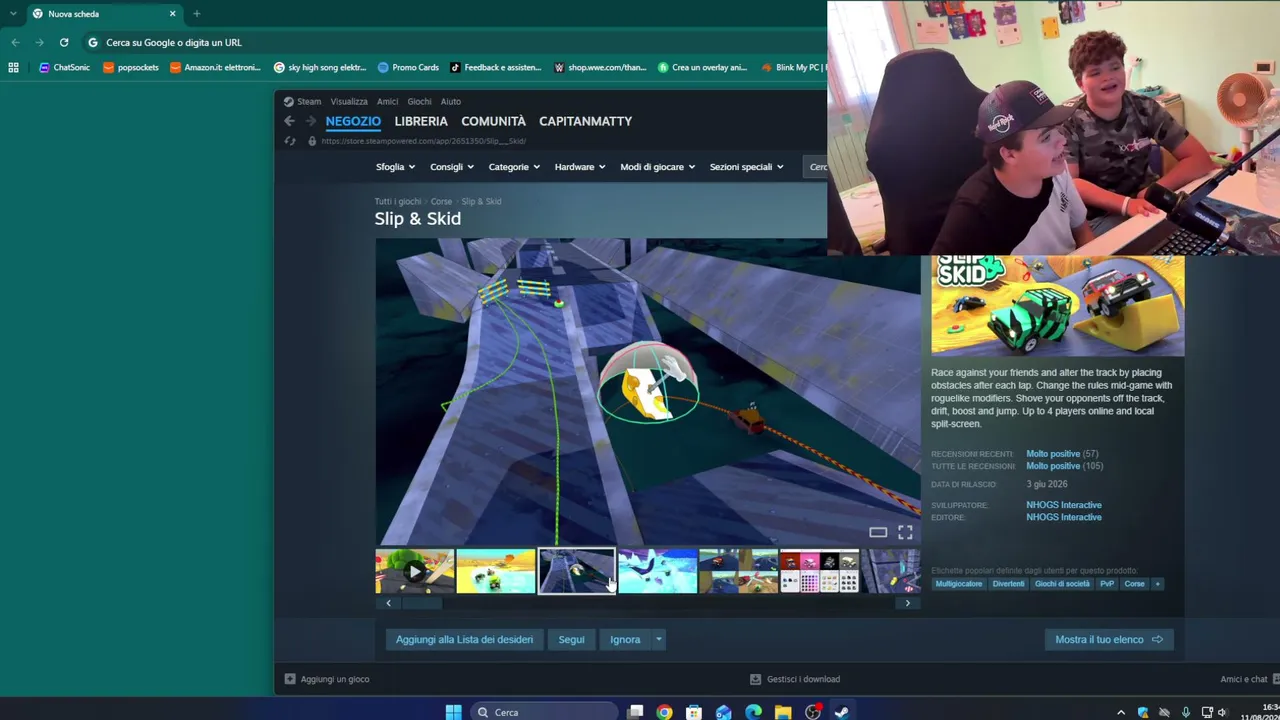Switch screenshot viewer to theater mode

point(878,532)
